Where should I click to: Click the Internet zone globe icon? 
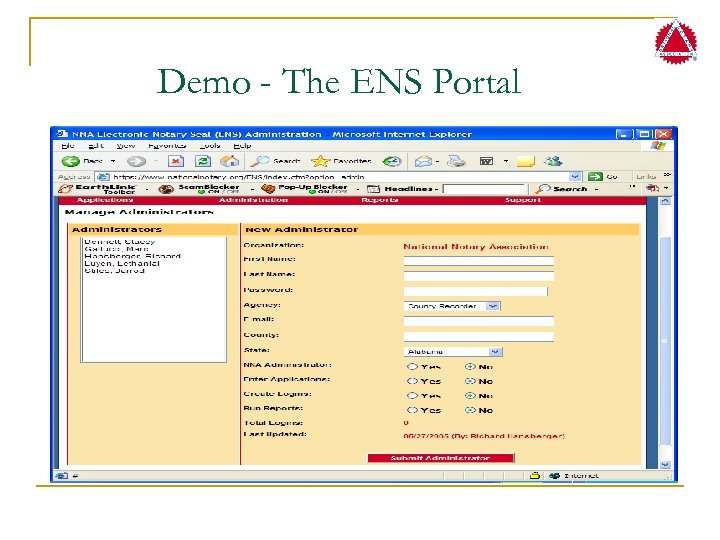tap(554, 476)
